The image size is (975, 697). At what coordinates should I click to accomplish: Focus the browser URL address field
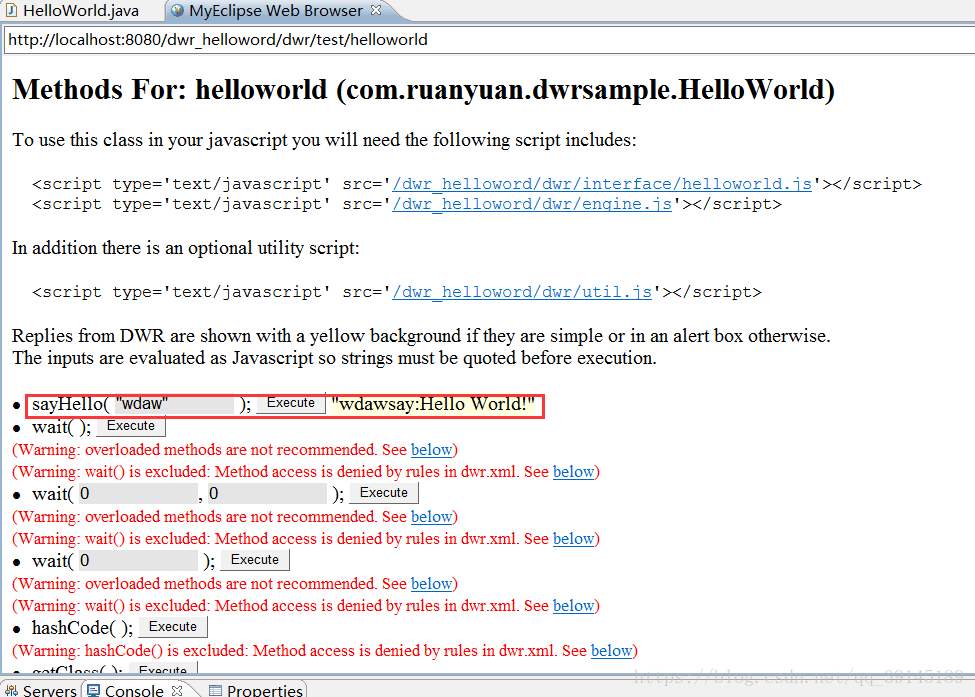coord(489,40)
